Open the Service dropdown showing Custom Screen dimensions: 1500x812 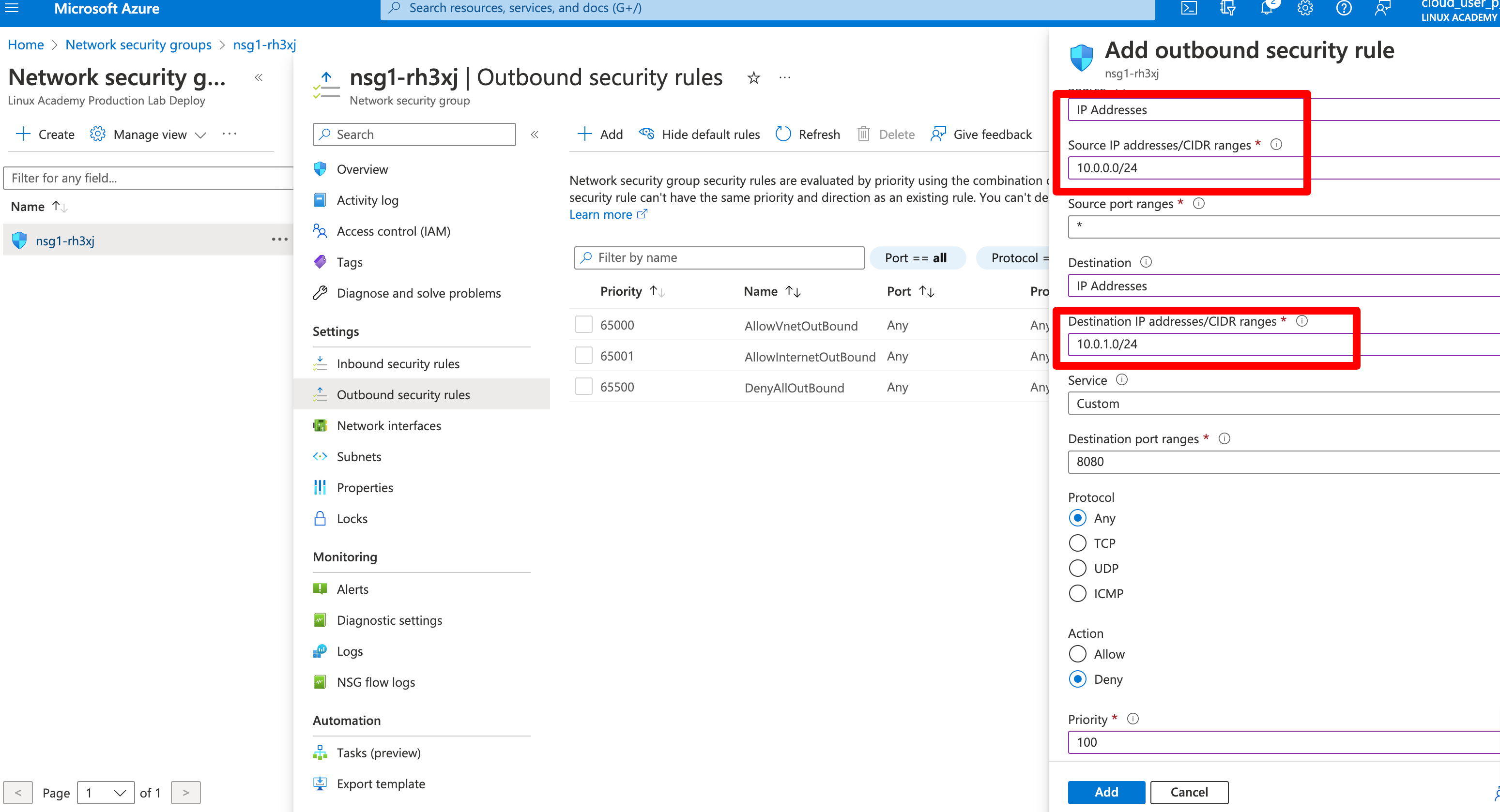pos(1284,403)
